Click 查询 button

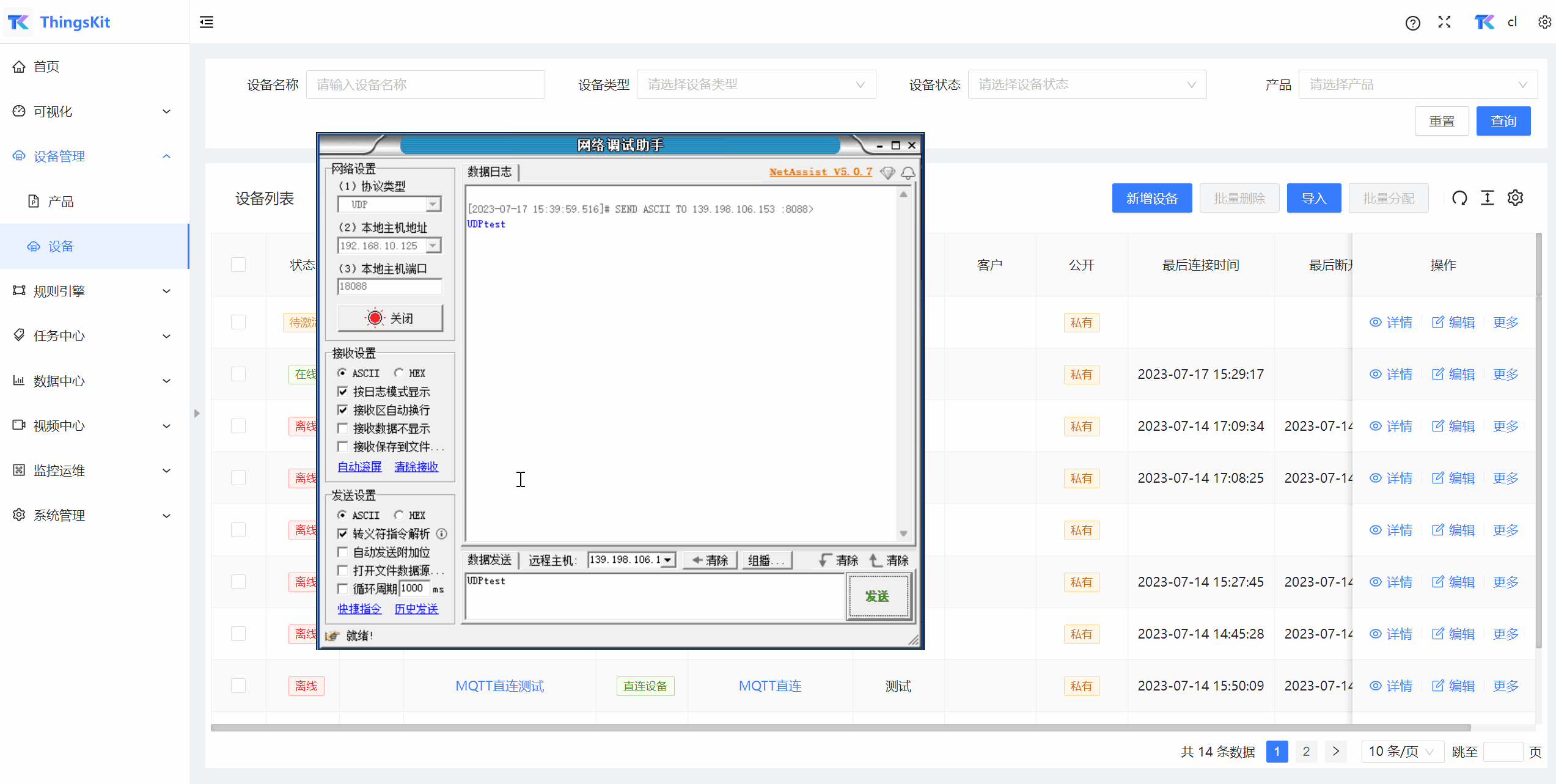click(1503, 121)
